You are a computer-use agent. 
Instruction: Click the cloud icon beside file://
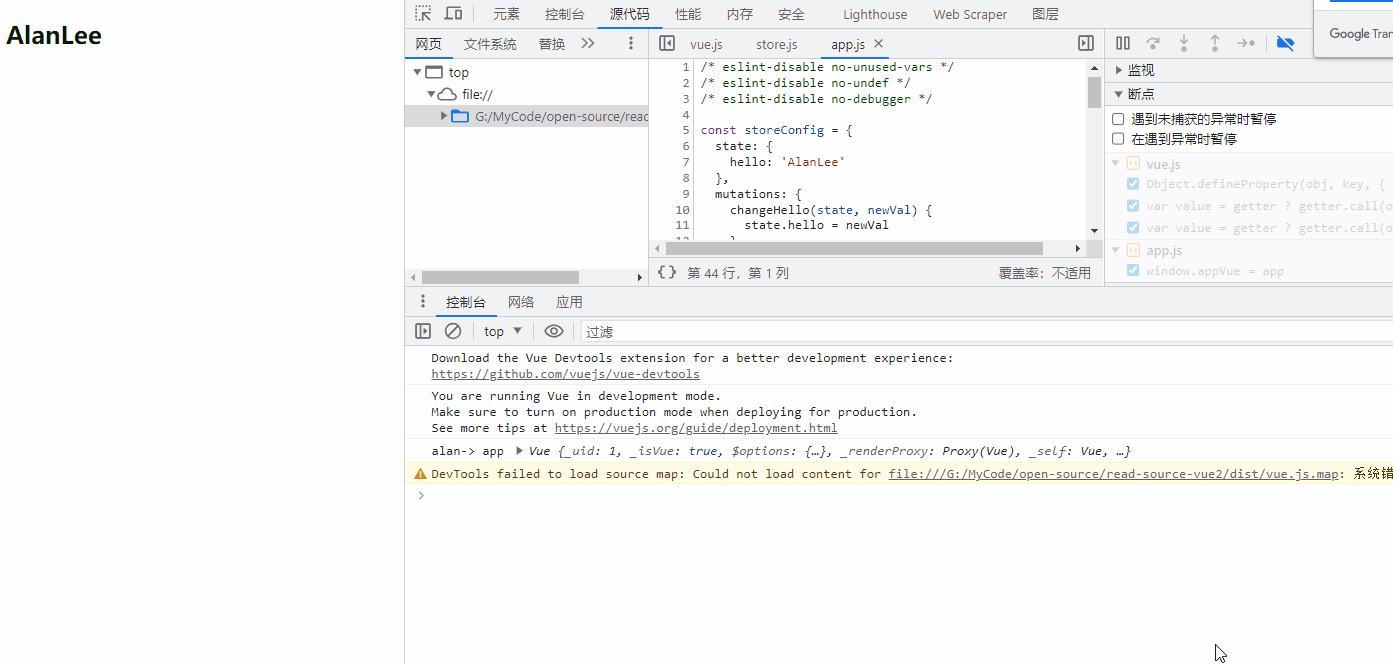(x=448, y=94)
